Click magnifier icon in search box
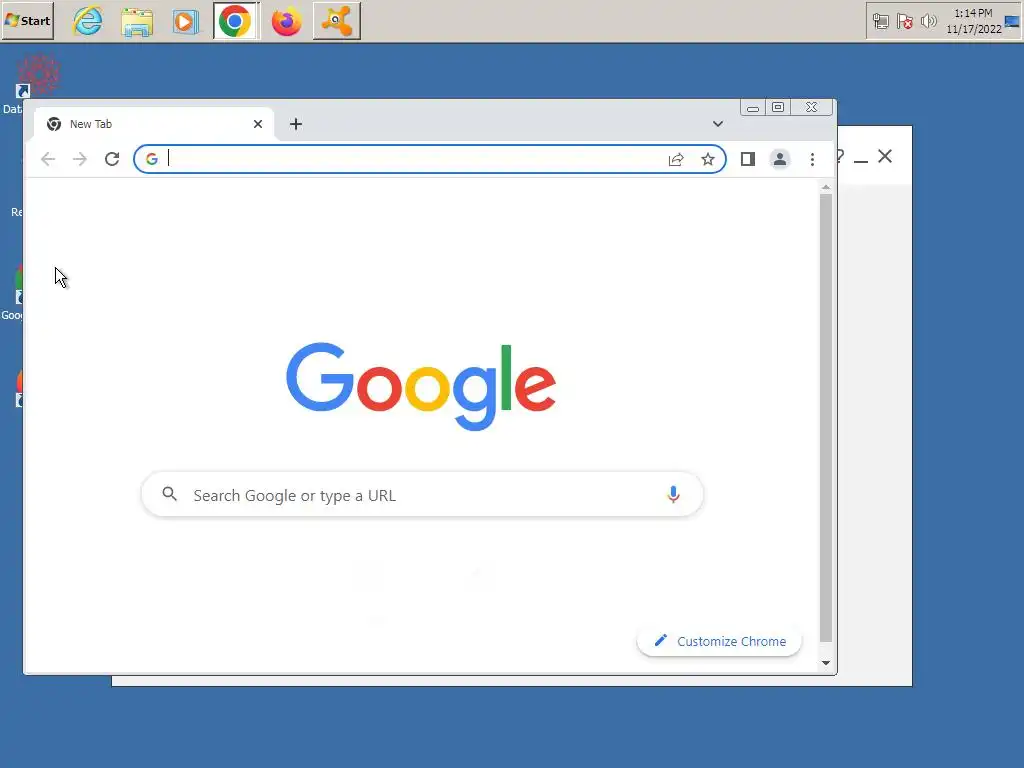Image resolution: width=1024 pixels, height=768 pixels. point(170,494)
